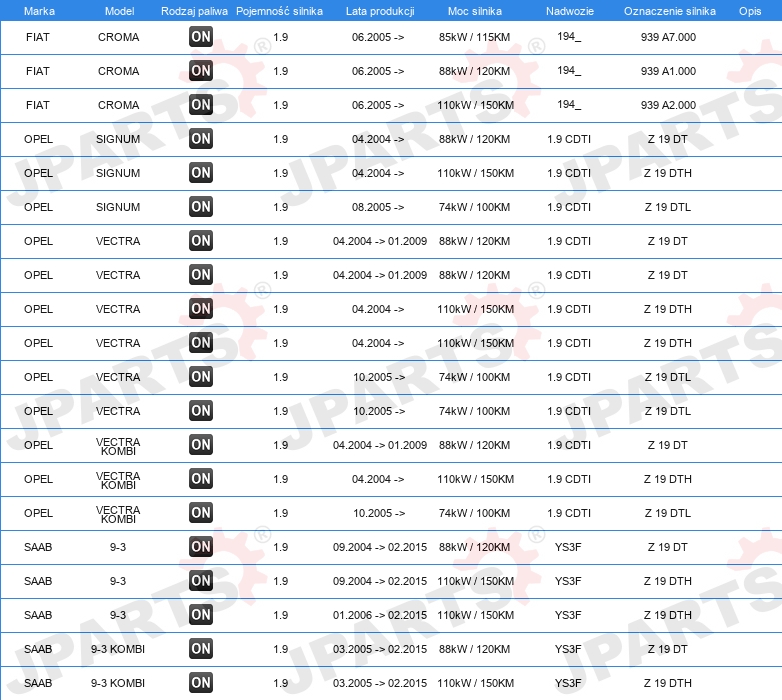
Task: Click VECTRA KOMBI in Z 19 DTH row
Action: tap(118, 480)
